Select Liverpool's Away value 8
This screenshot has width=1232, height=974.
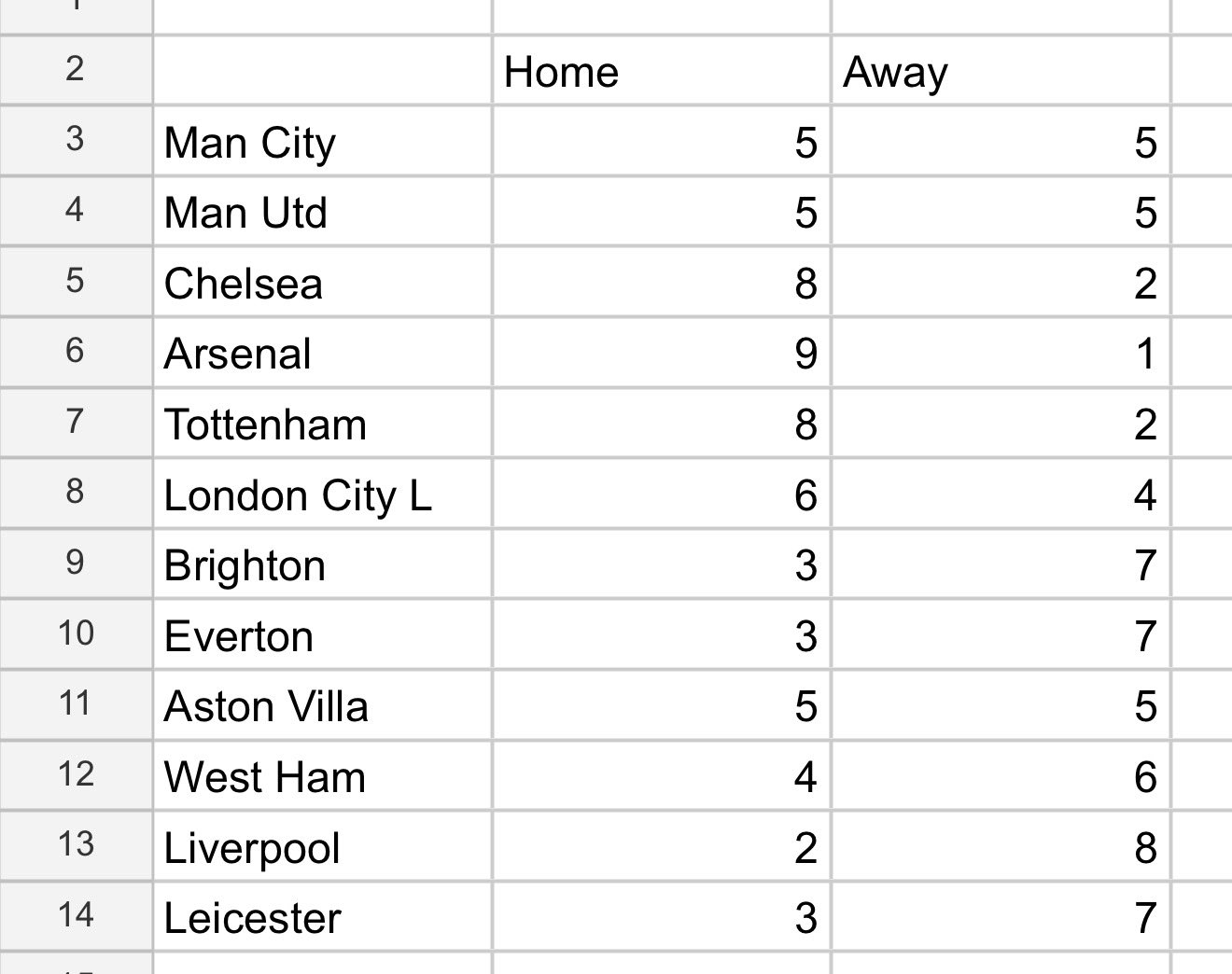pos(999,847)
